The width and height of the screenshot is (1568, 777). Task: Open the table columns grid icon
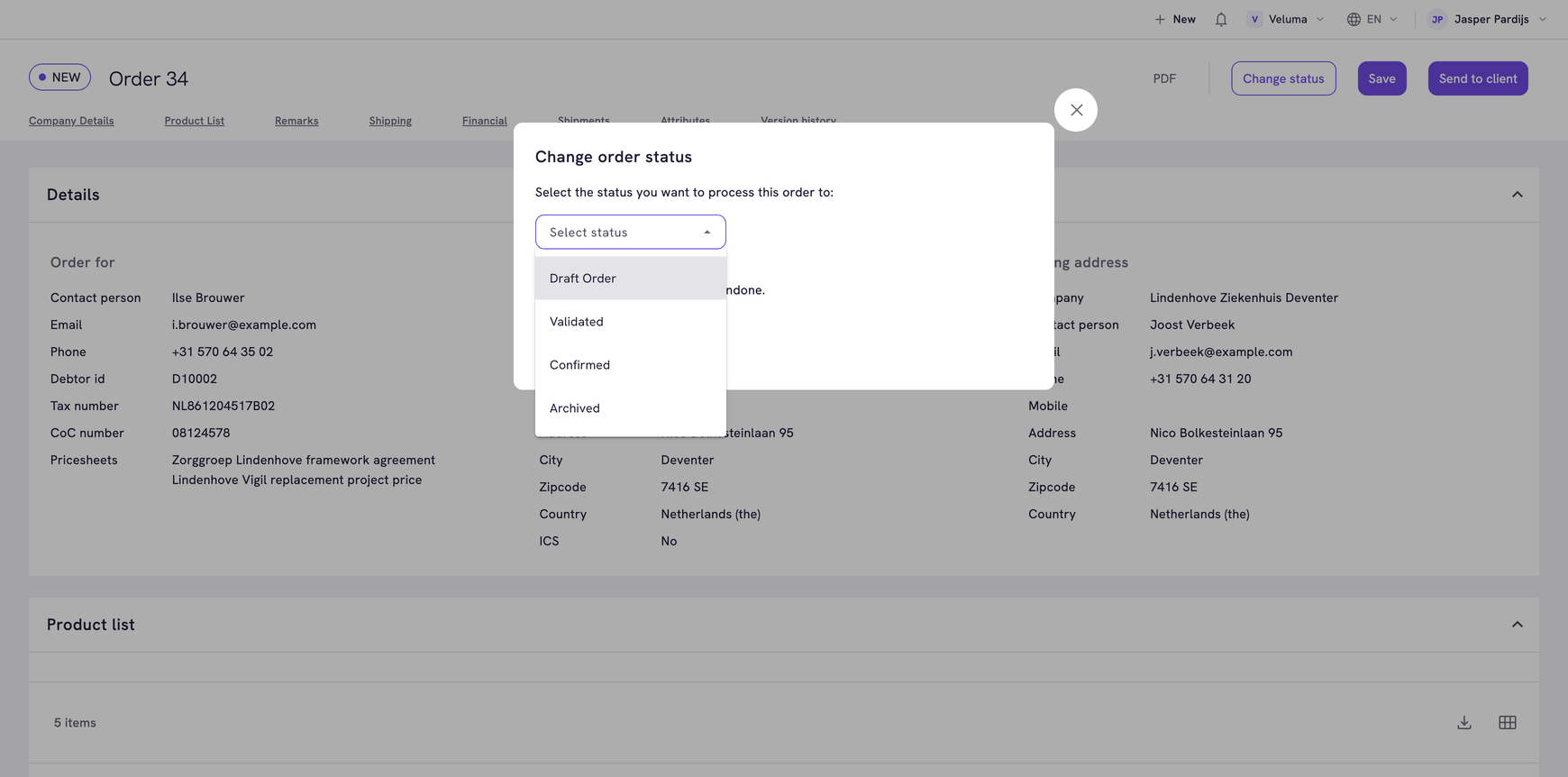tap(1508, 723)
